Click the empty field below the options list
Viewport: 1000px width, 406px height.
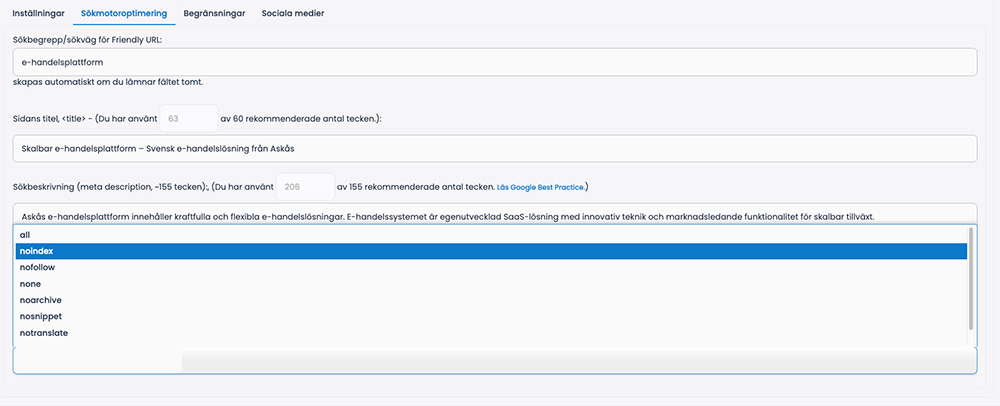point(494,361)
